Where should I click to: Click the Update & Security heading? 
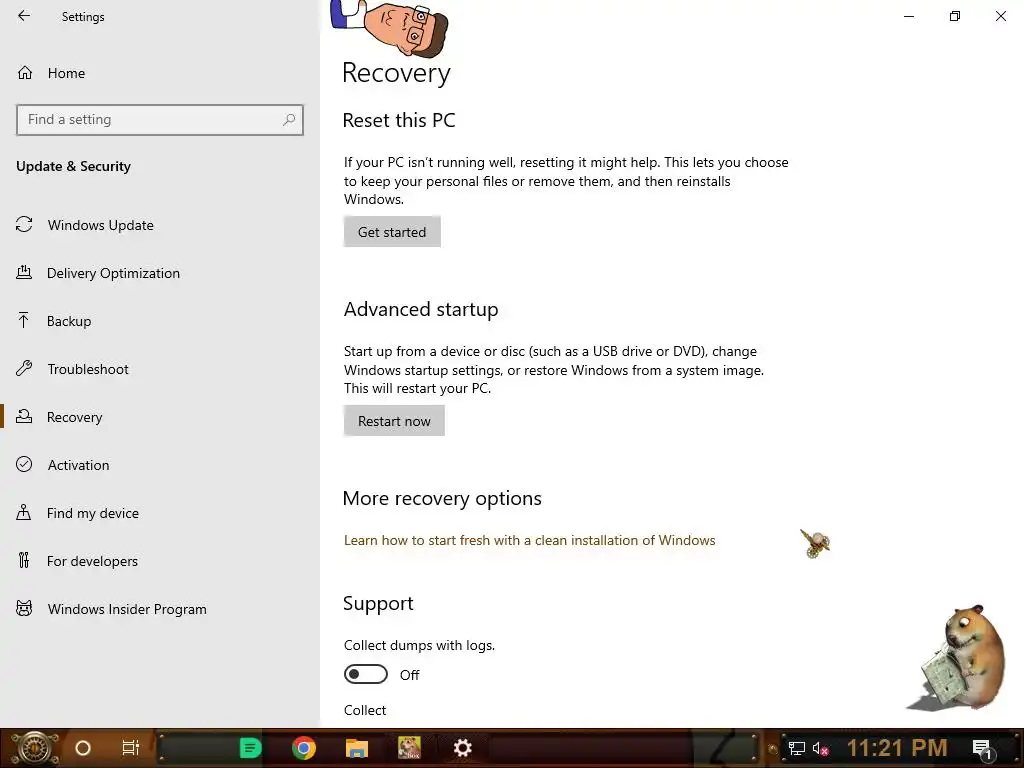coord(73,167)
